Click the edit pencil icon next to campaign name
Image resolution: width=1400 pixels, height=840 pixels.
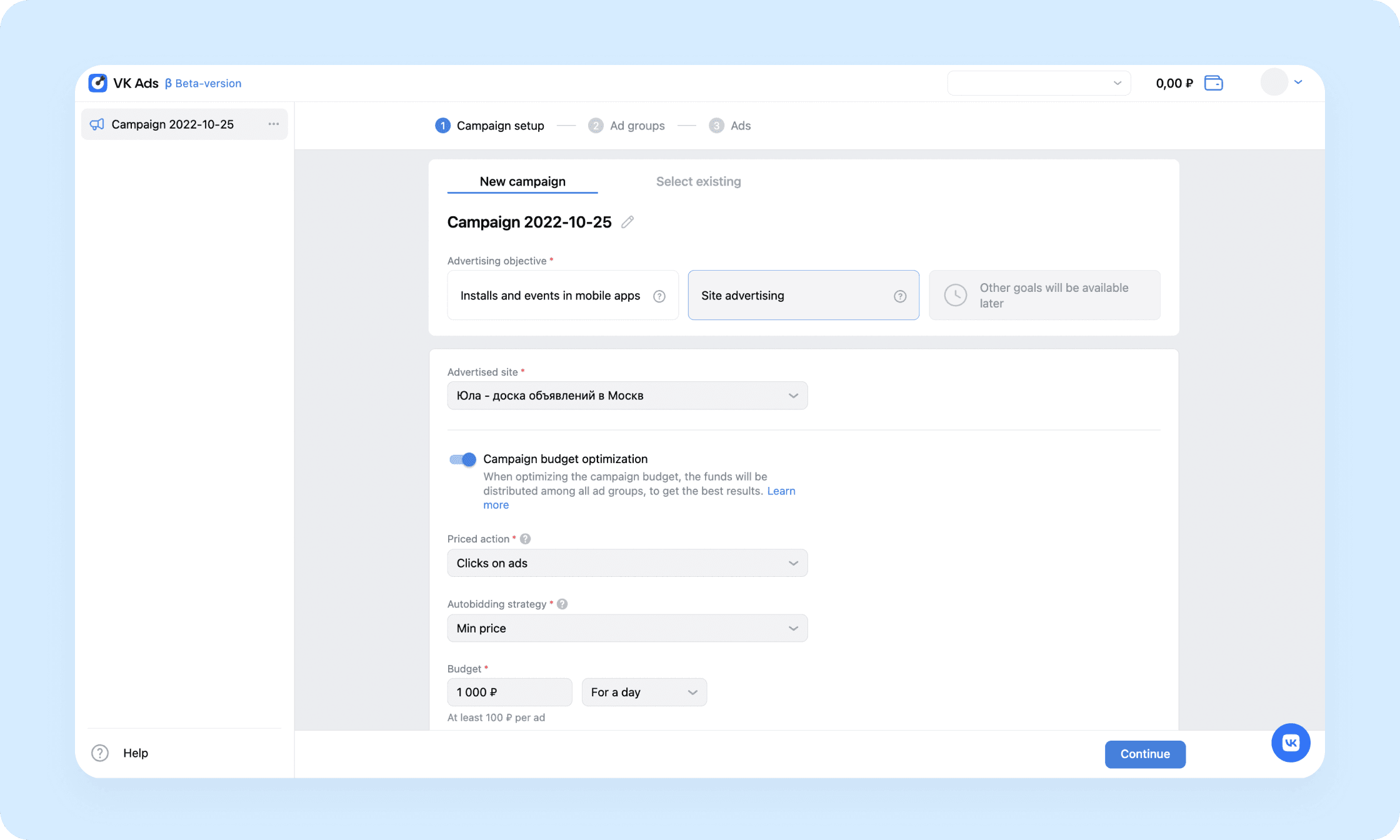[x=627, y=222]
